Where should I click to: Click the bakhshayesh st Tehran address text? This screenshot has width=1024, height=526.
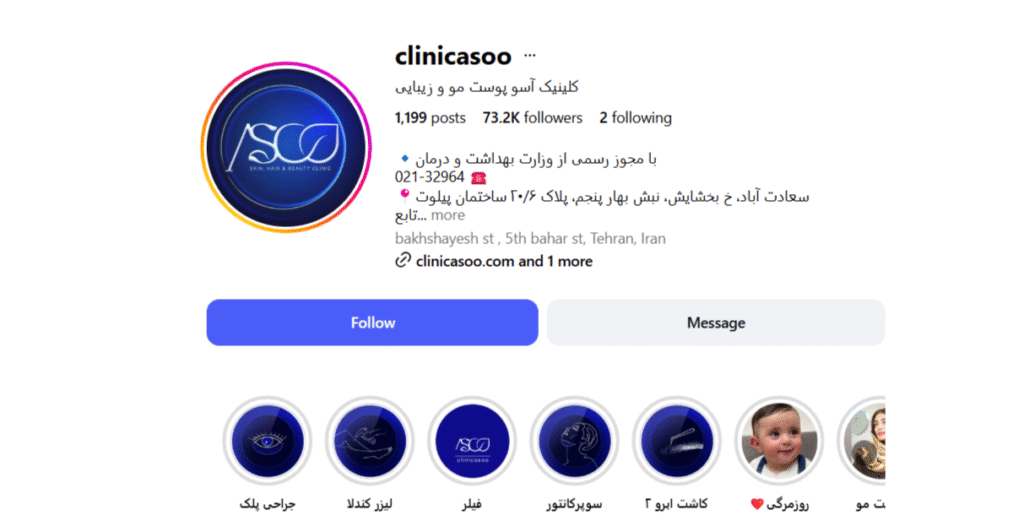[530, 238]
